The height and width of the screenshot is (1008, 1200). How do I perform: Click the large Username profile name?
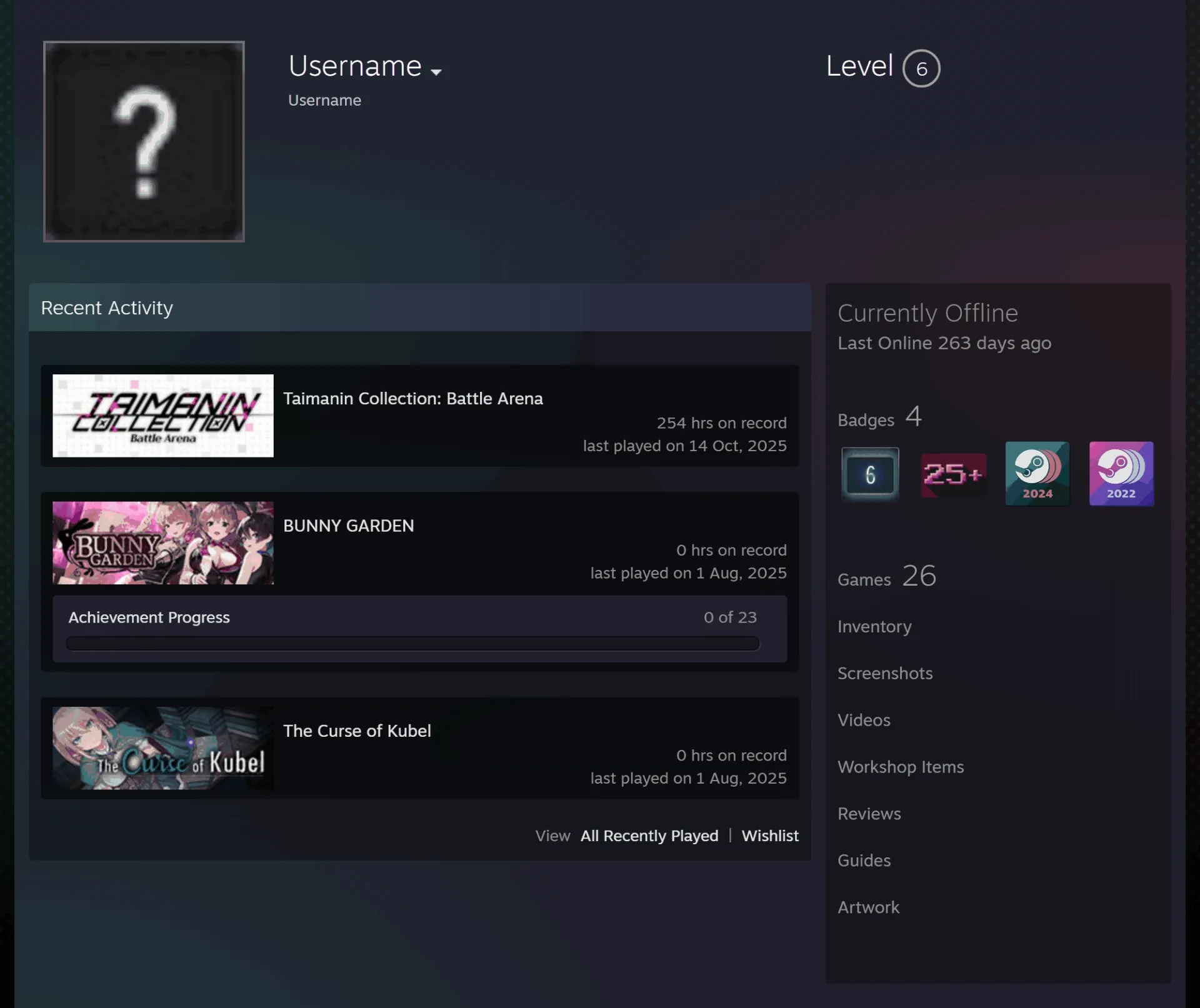point(355,66)
